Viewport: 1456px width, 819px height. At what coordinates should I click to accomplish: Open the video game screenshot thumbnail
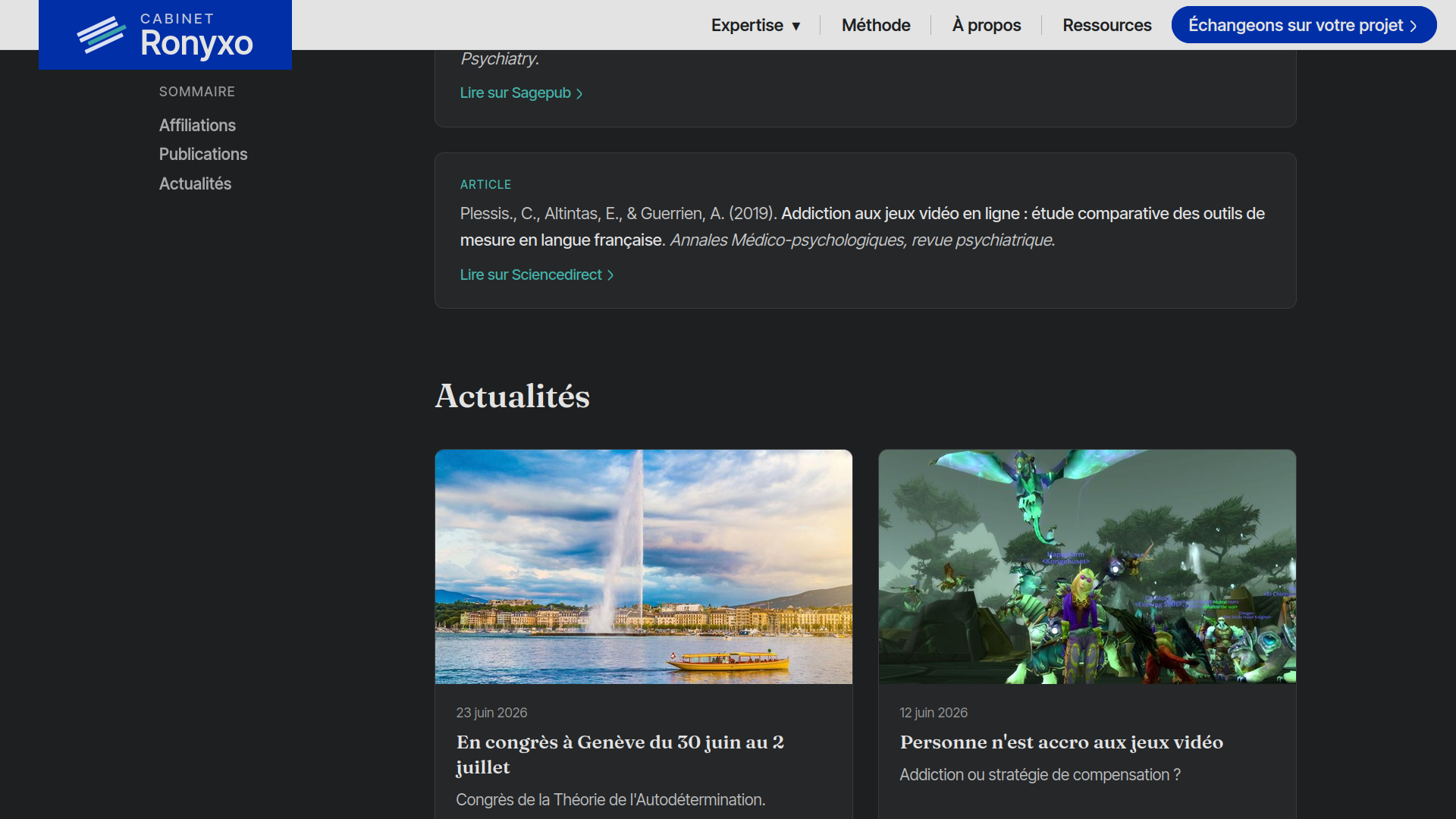pos(1087,566)
